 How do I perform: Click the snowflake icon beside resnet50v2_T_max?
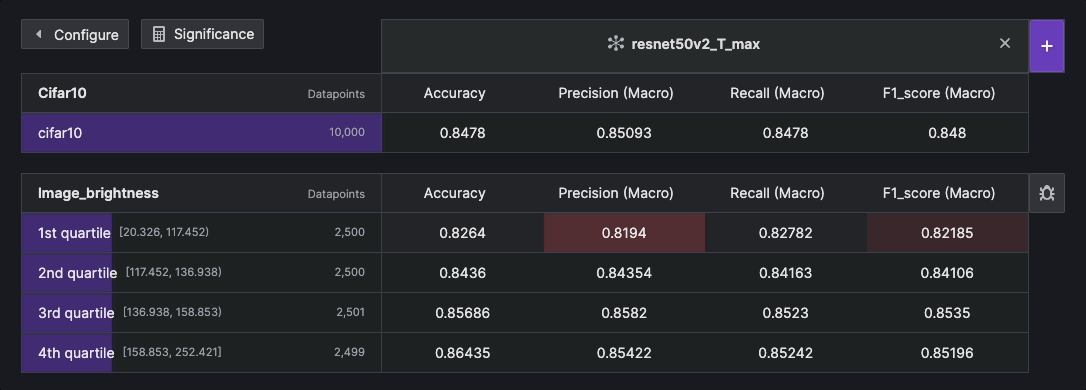click(x=615, y=44)
